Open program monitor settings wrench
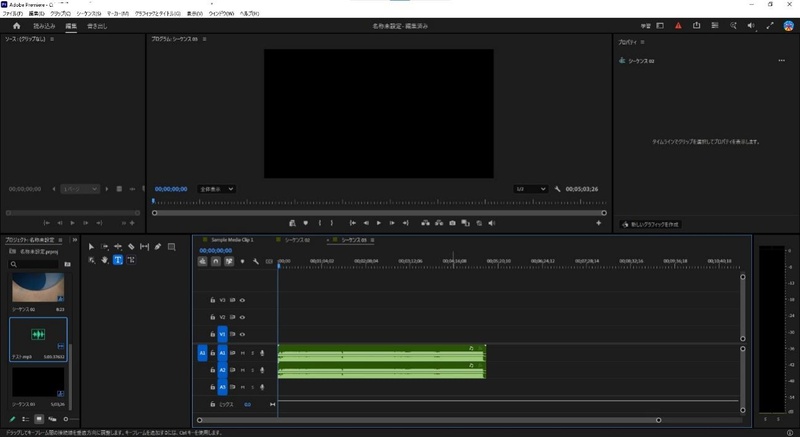This screenshot has width=800, height=437. click(557, 189)
